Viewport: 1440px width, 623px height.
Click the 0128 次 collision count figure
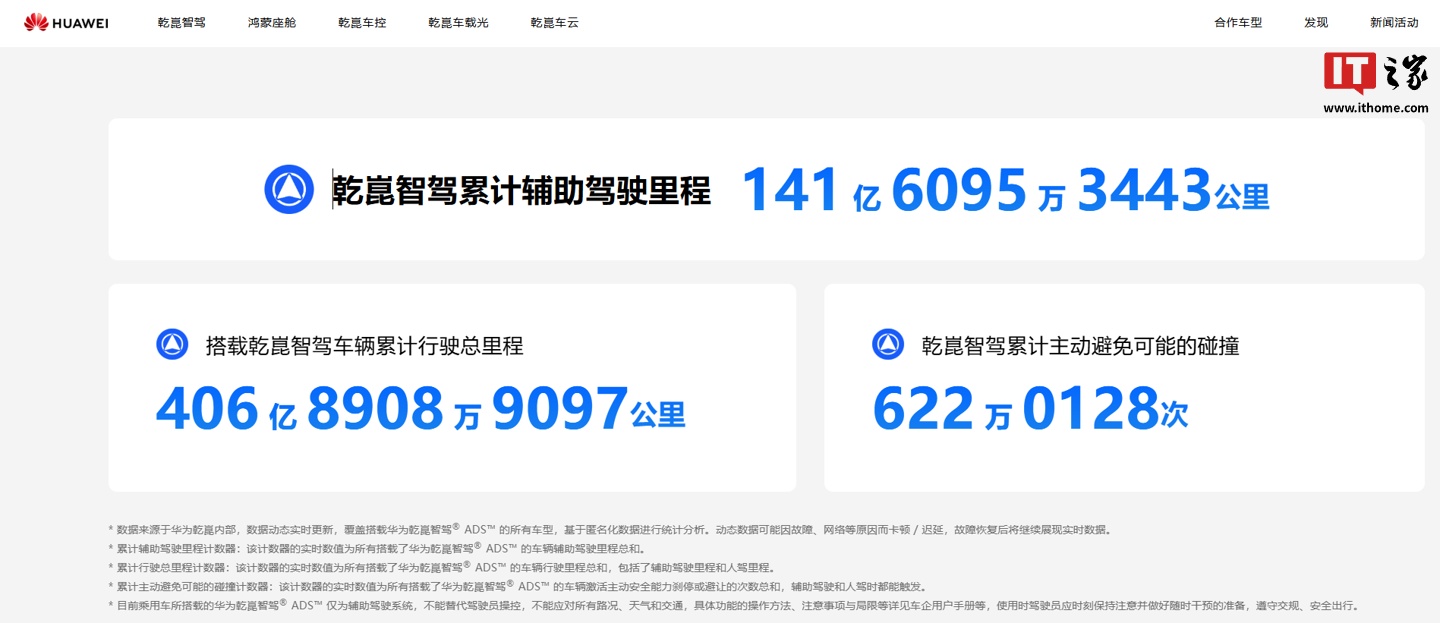coord(1106,408)
